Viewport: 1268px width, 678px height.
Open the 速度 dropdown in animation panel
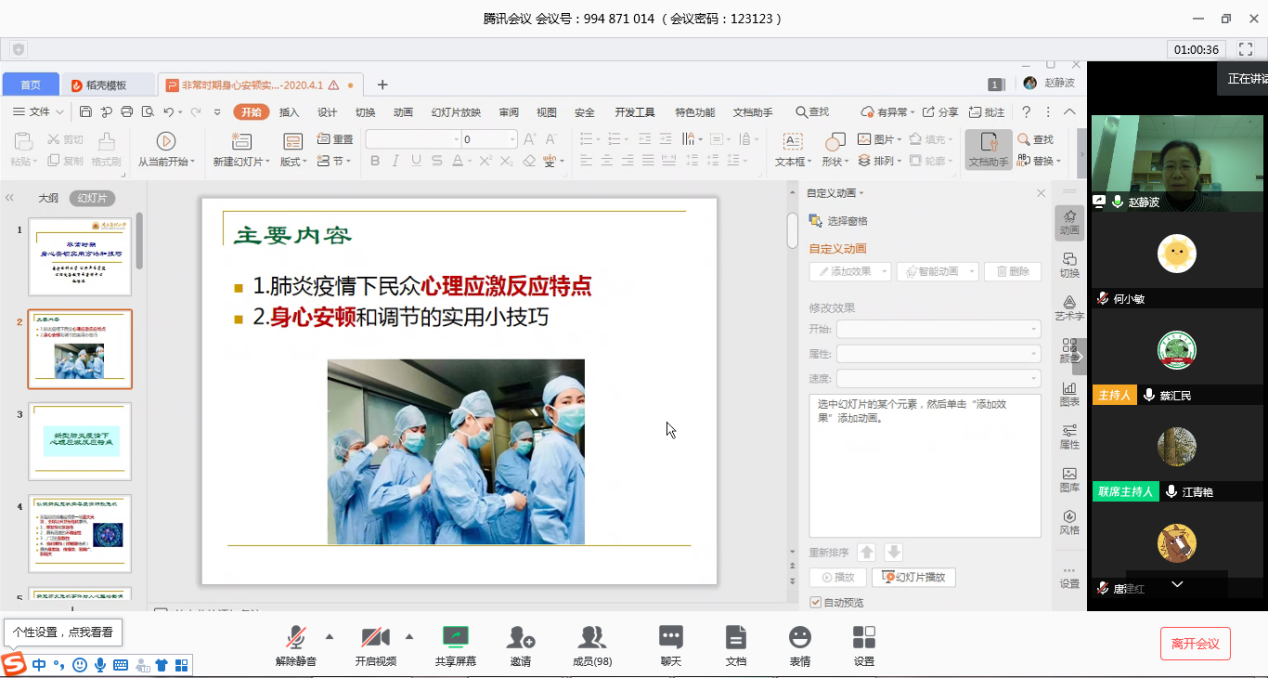pyautogui.click(x=939, y=379)
